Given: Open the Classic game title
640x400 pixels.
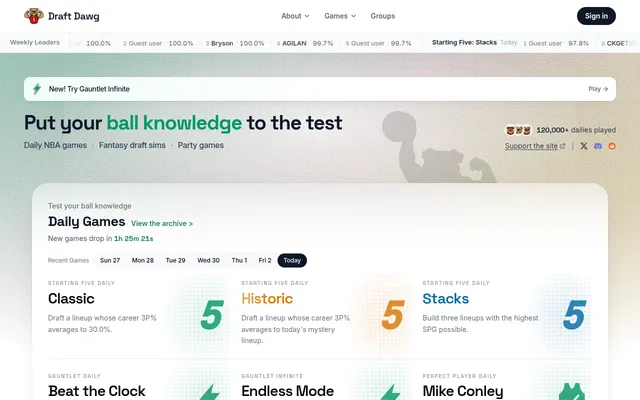Looking at the screenshot, I should [71, 298].
